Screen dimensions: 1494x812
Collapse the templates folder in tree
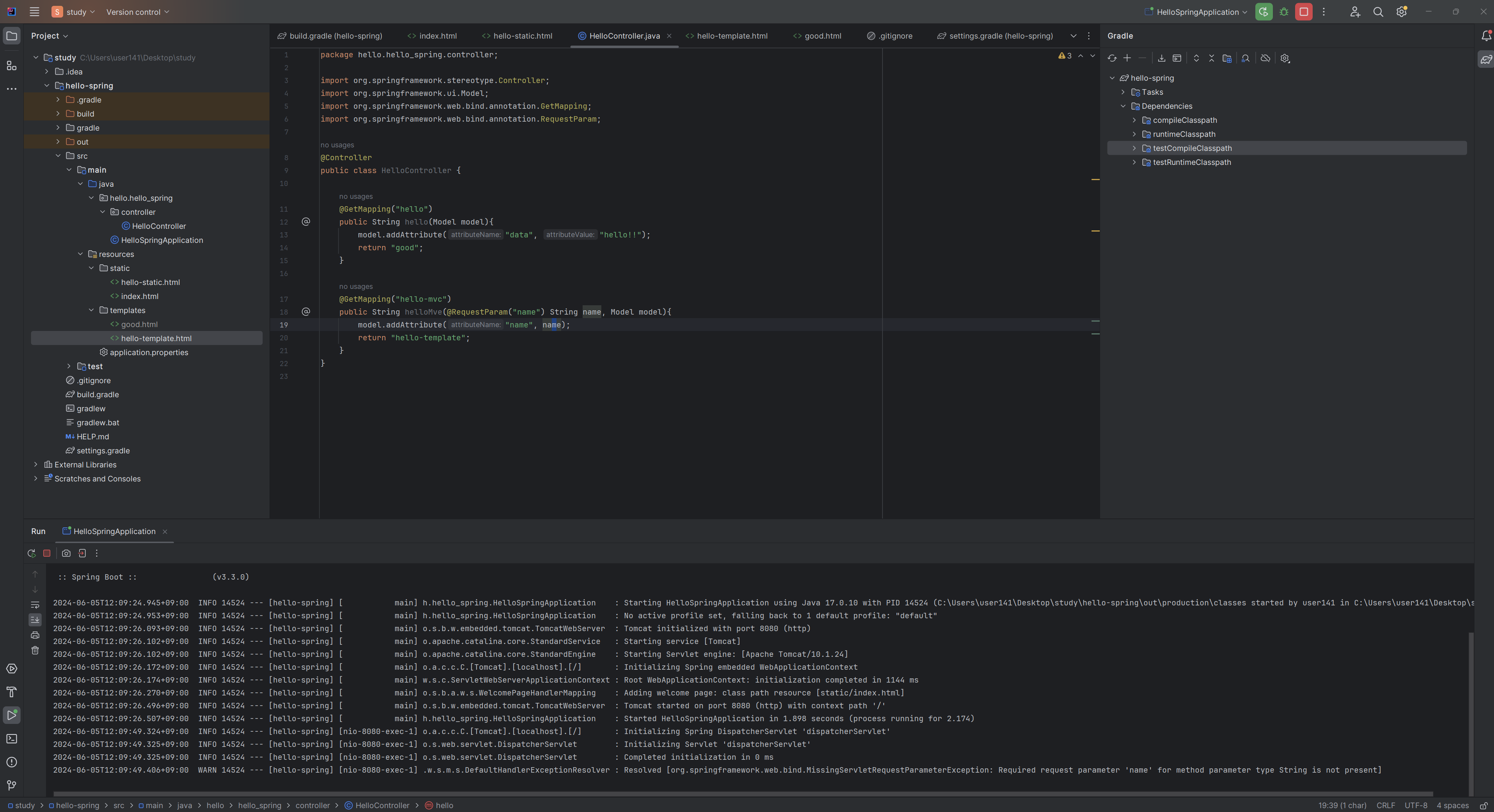pos(91,310)
